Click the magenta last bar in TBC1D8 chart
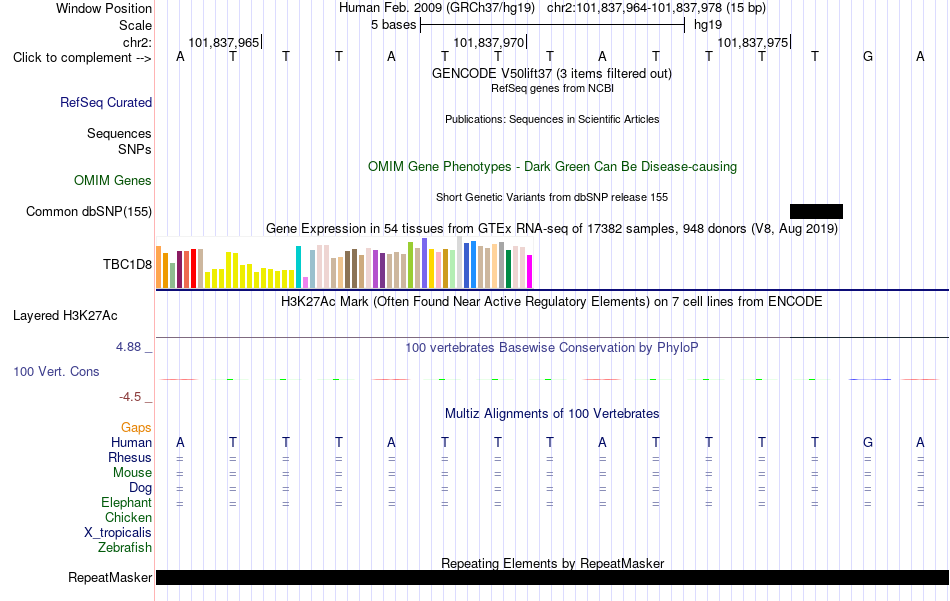This screenshot has height=601, width=950. pos(530,271)
